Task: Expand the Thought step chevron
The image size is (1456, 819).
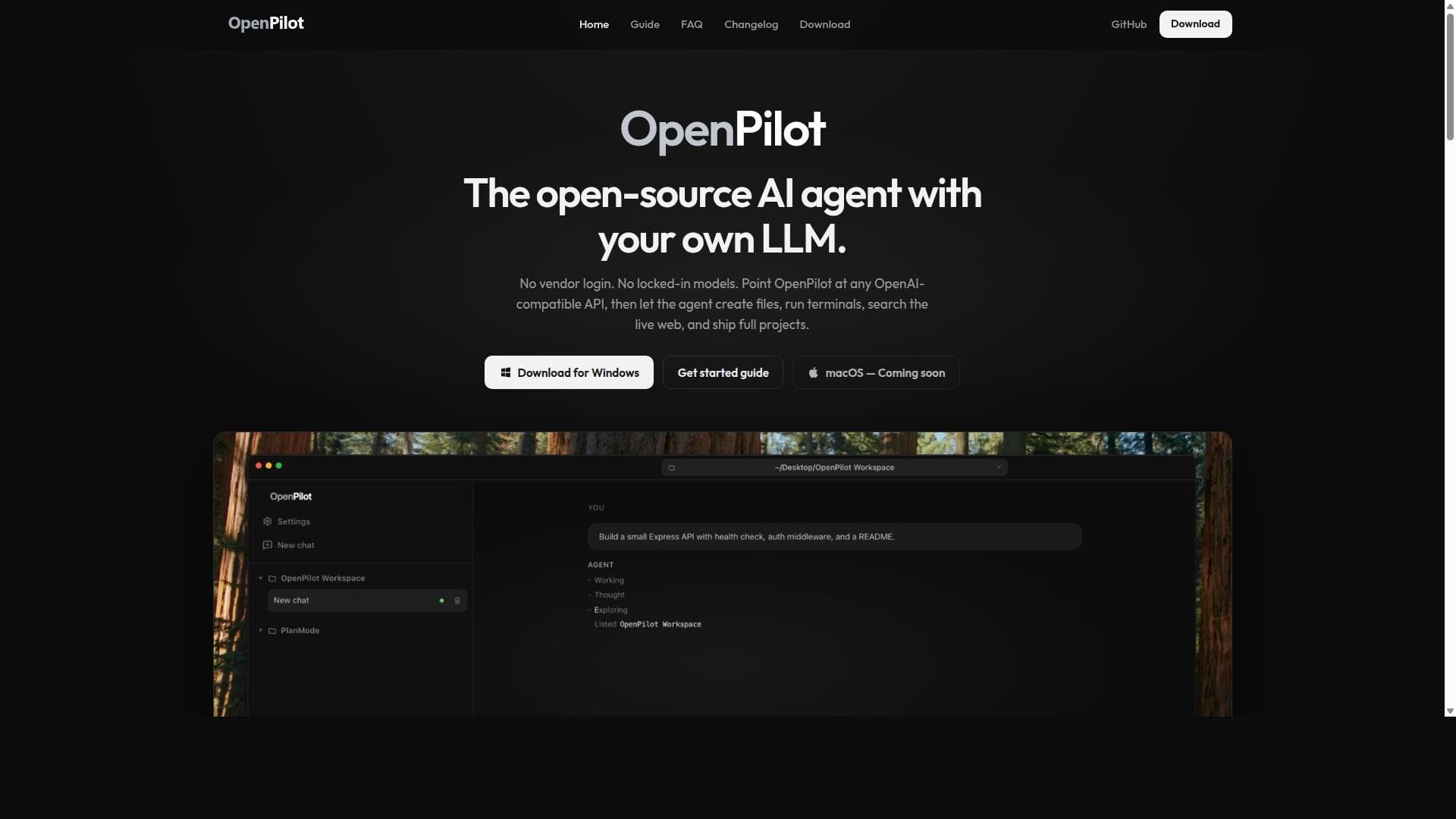Action: pos(589,595)
